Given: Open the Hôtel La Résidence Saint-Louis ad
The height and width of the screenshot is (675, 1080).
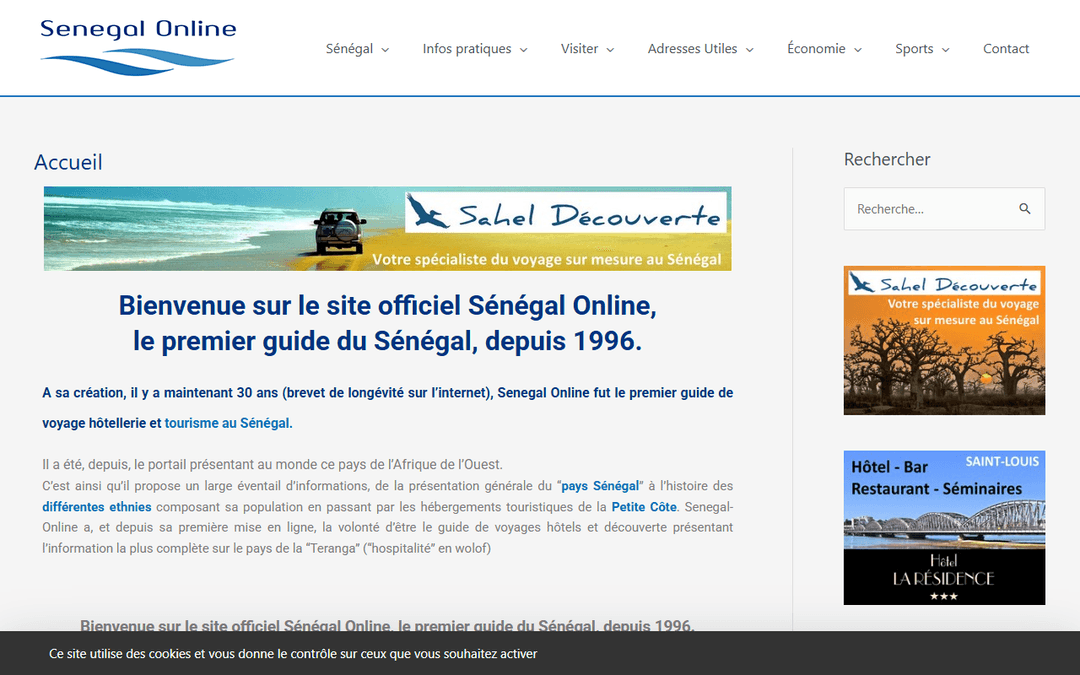Looking at the screenshot, I should [x=944, y=528].
